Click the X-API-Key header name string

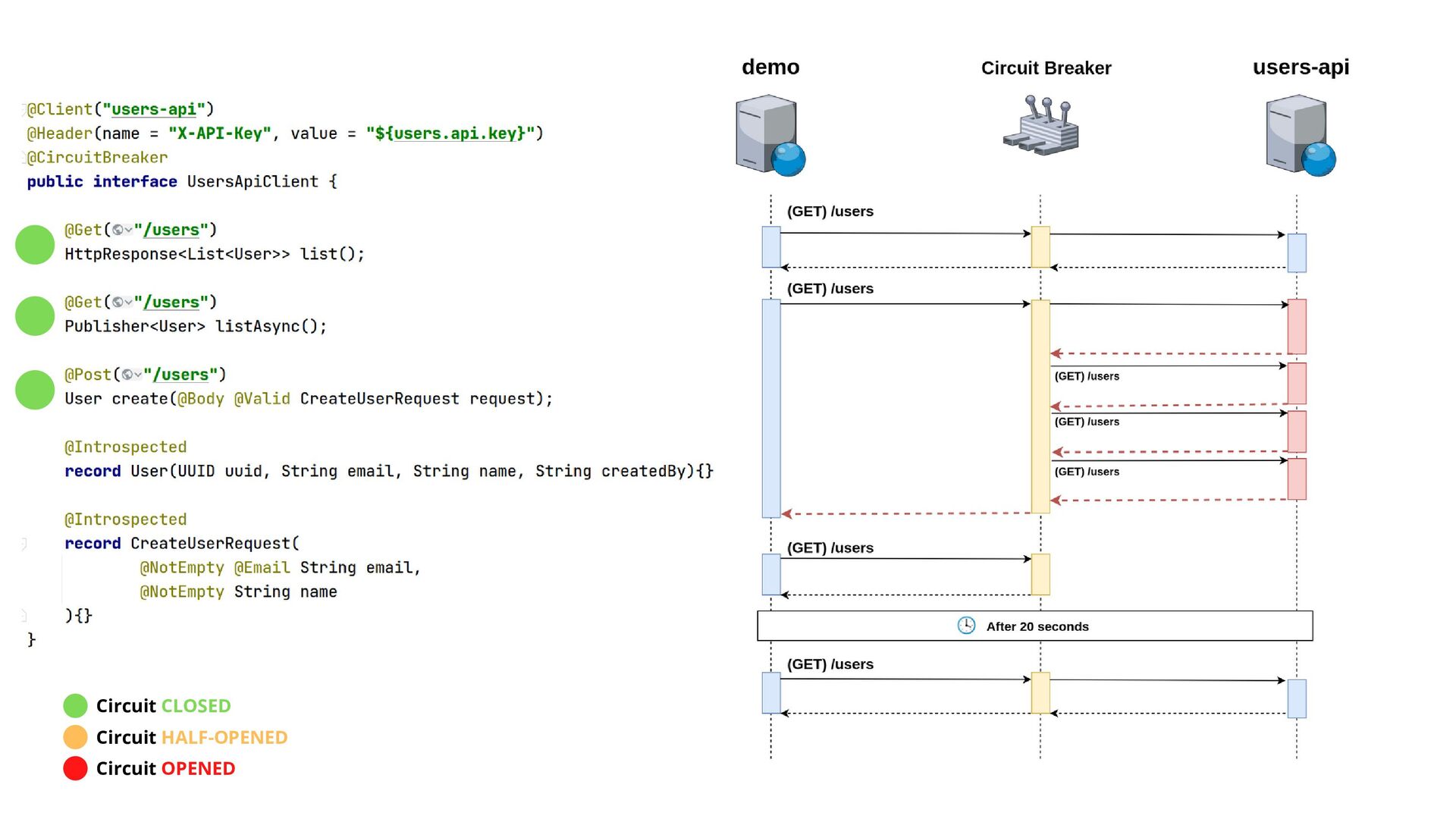pyautogui.click(x=219, y=133)
